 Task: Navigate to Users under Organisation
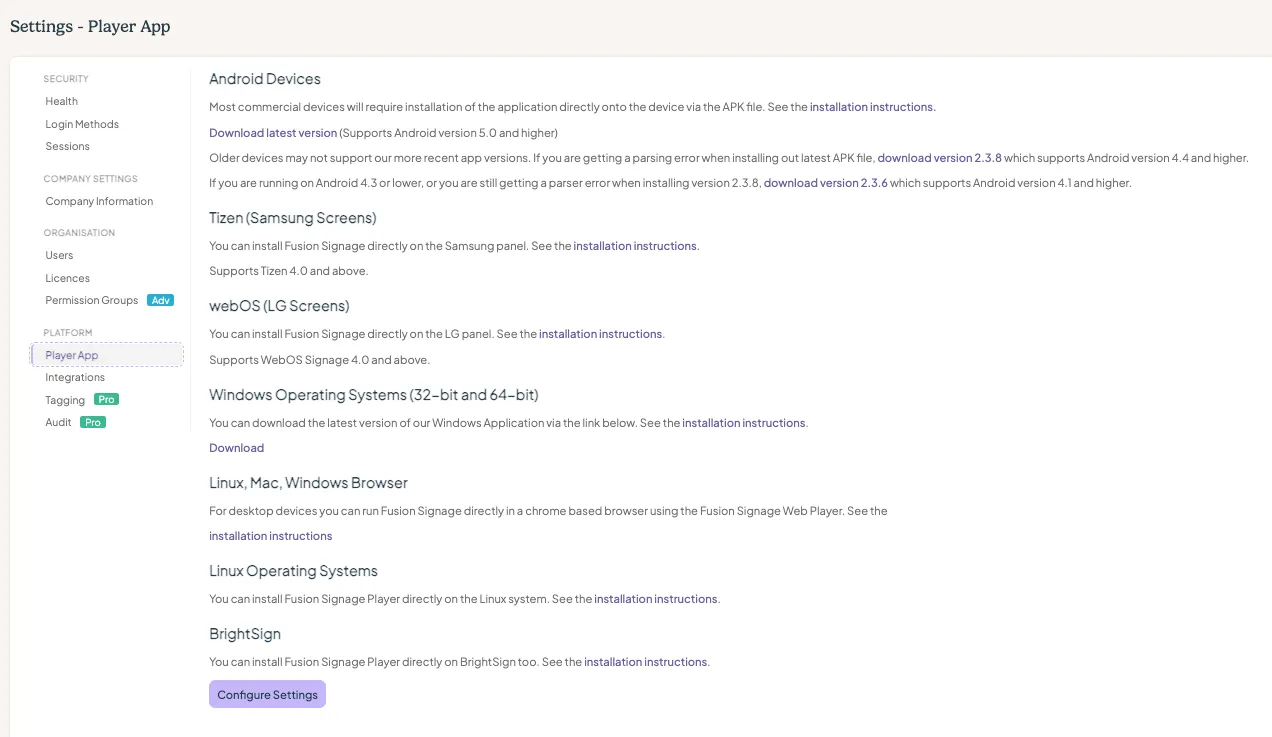(x=59, y=255)
